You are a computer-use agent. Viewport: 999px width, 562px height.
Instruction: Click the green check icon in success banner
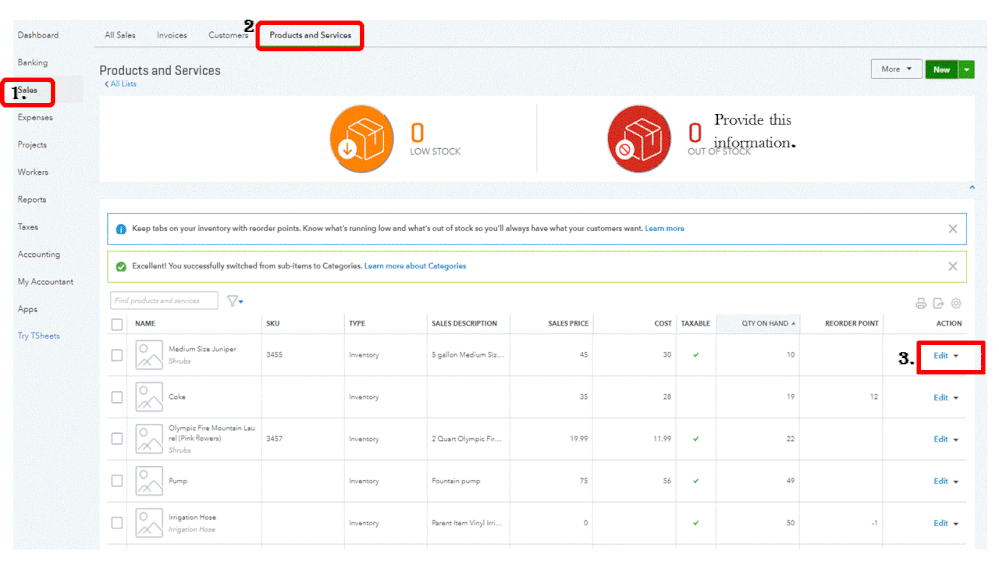click(x=120, y=266)
